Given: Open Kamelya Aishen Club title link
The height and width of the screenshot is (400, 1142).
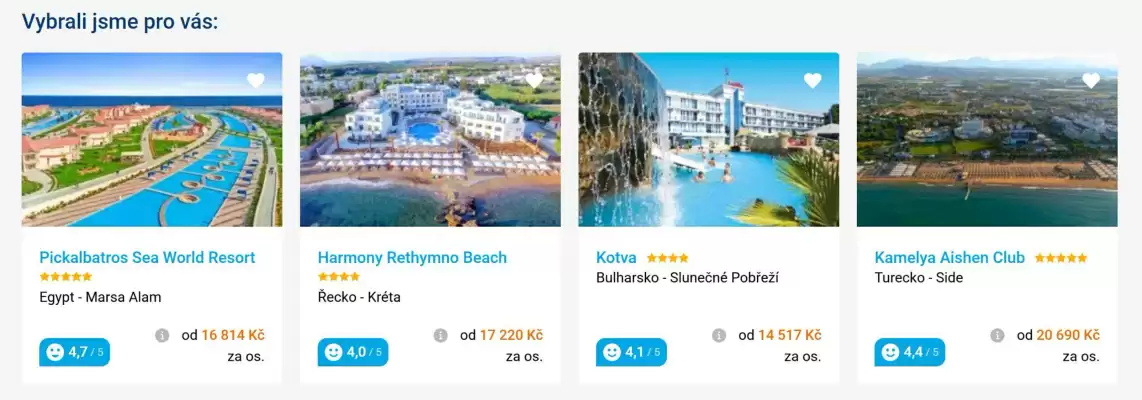Looking at the screenshot, I should 950,258.
